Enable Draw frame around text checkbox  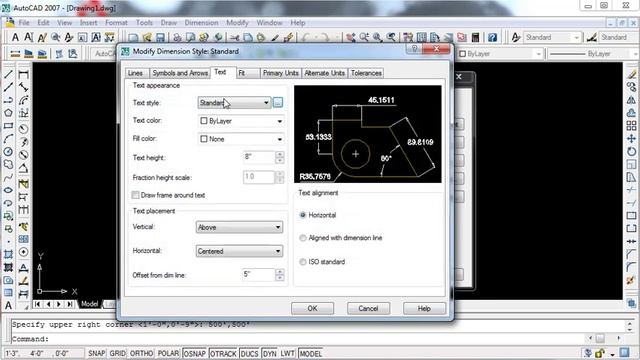click(136, 195)
